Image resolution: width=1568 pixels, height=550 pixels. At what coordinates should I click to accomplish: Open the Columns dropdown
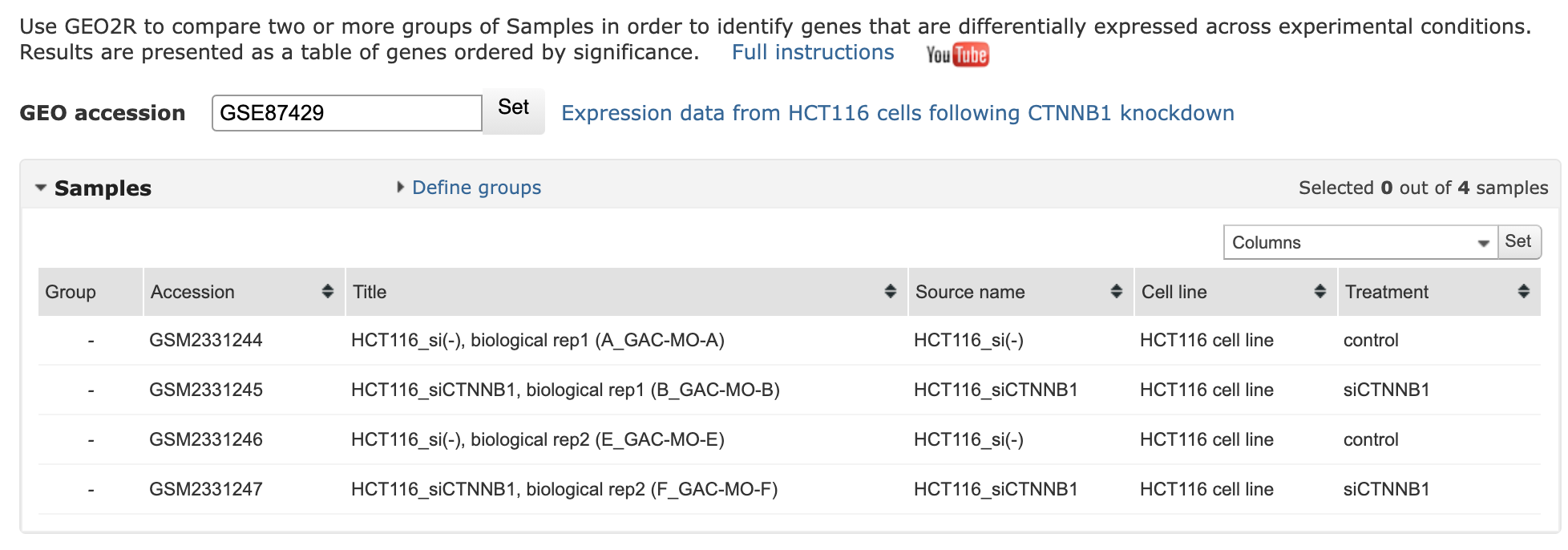coord(1360,242)
